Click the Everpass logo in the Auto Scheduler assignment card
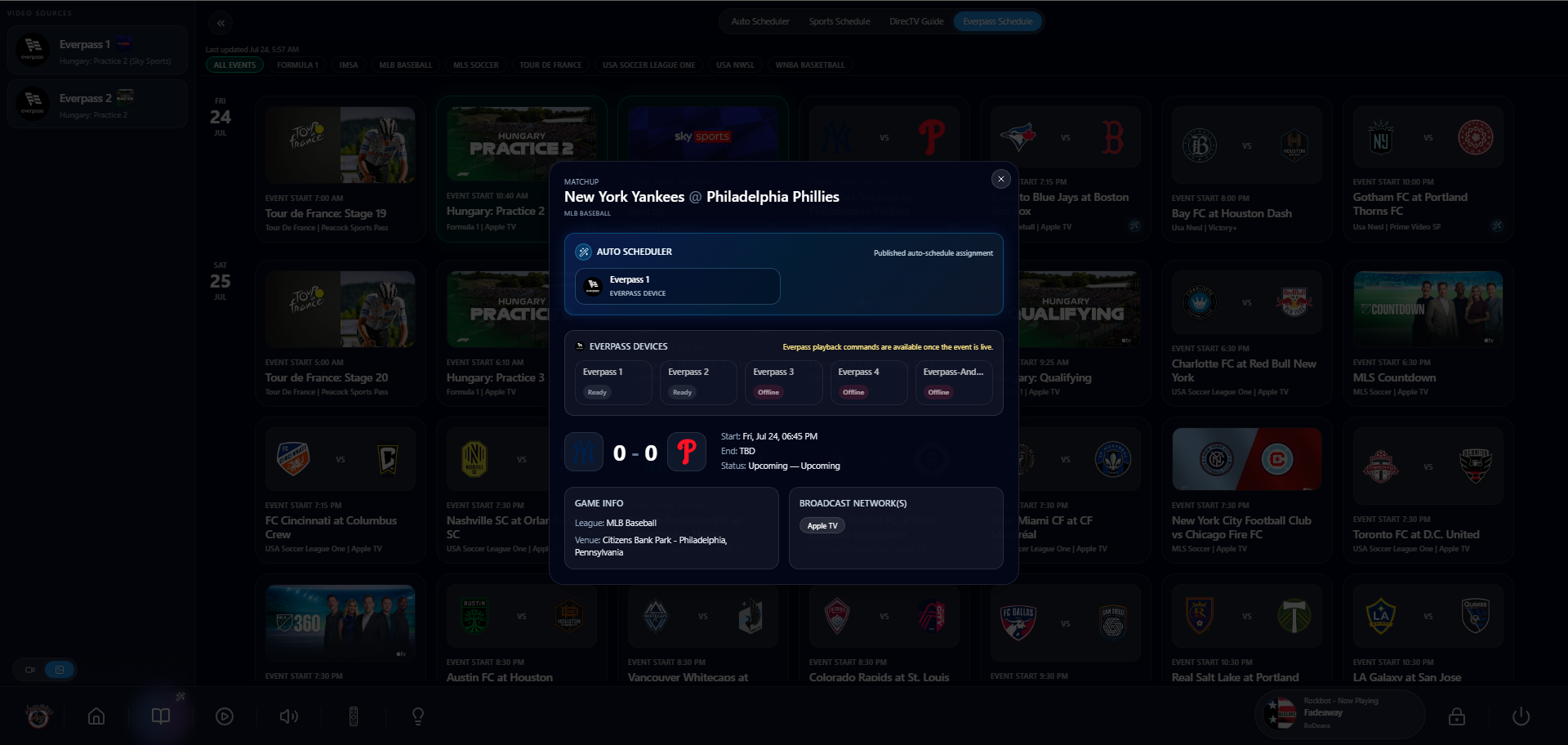Image resolution: width=1568 pixels, height=745 pixels. coord(593,286)
